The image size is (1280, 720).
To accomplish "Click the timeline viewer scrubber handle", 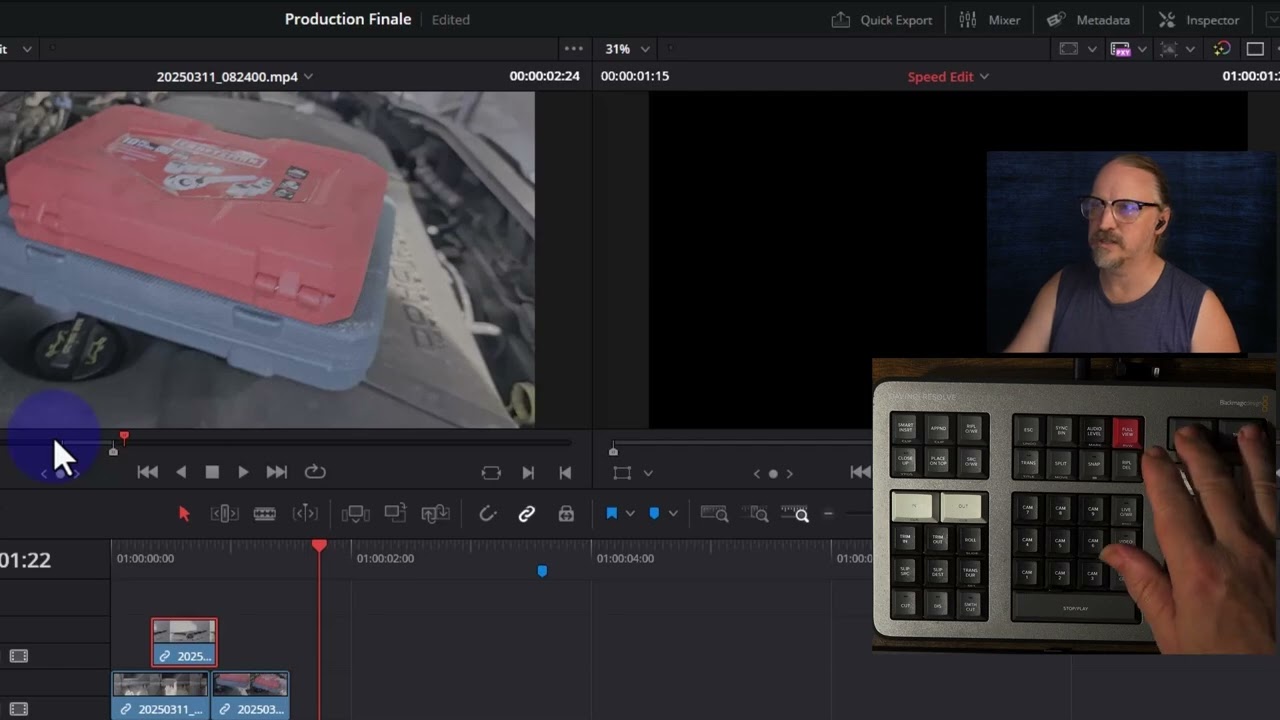I will click(x=613, y=451).
